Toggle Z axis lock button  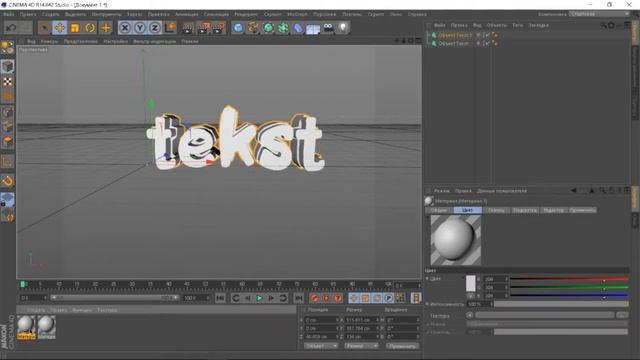(x=155, y=28)
